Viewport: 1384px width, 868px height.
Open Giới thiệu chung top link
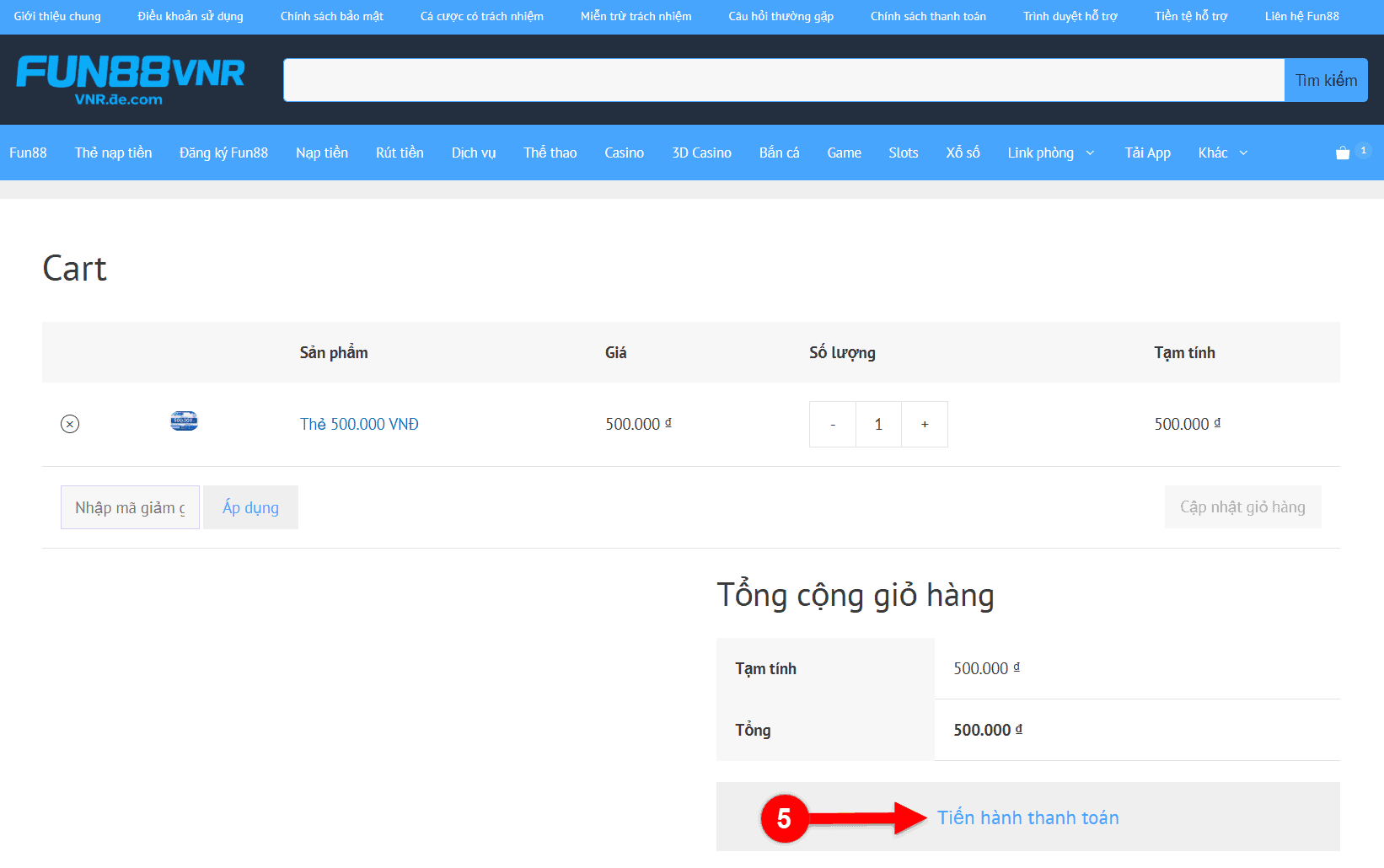[57, 16]
